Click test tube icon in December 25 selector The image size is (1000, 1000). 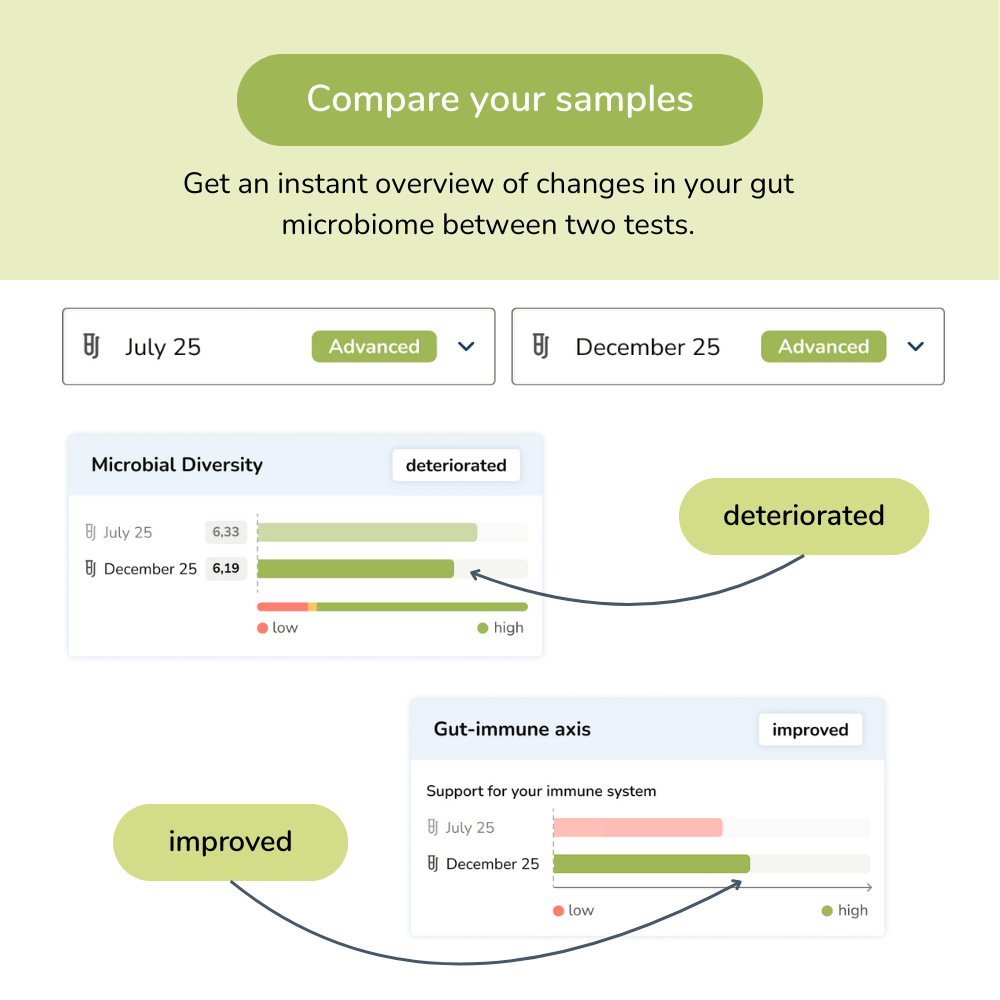click(x=541, y=347)
